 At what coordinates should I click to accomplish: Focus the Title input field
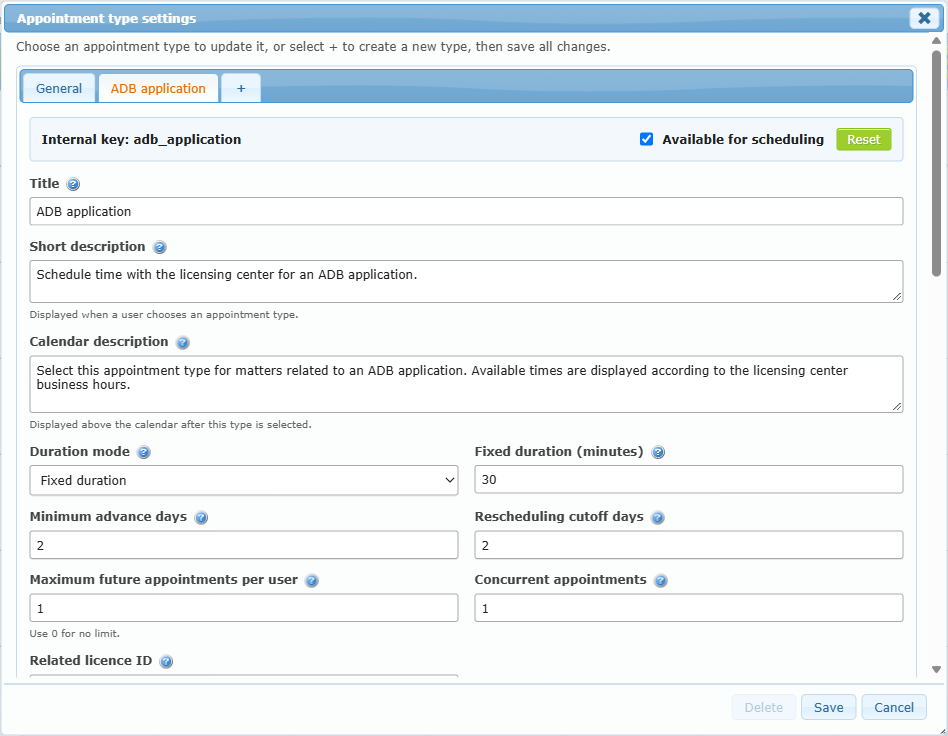pos(466,212)
